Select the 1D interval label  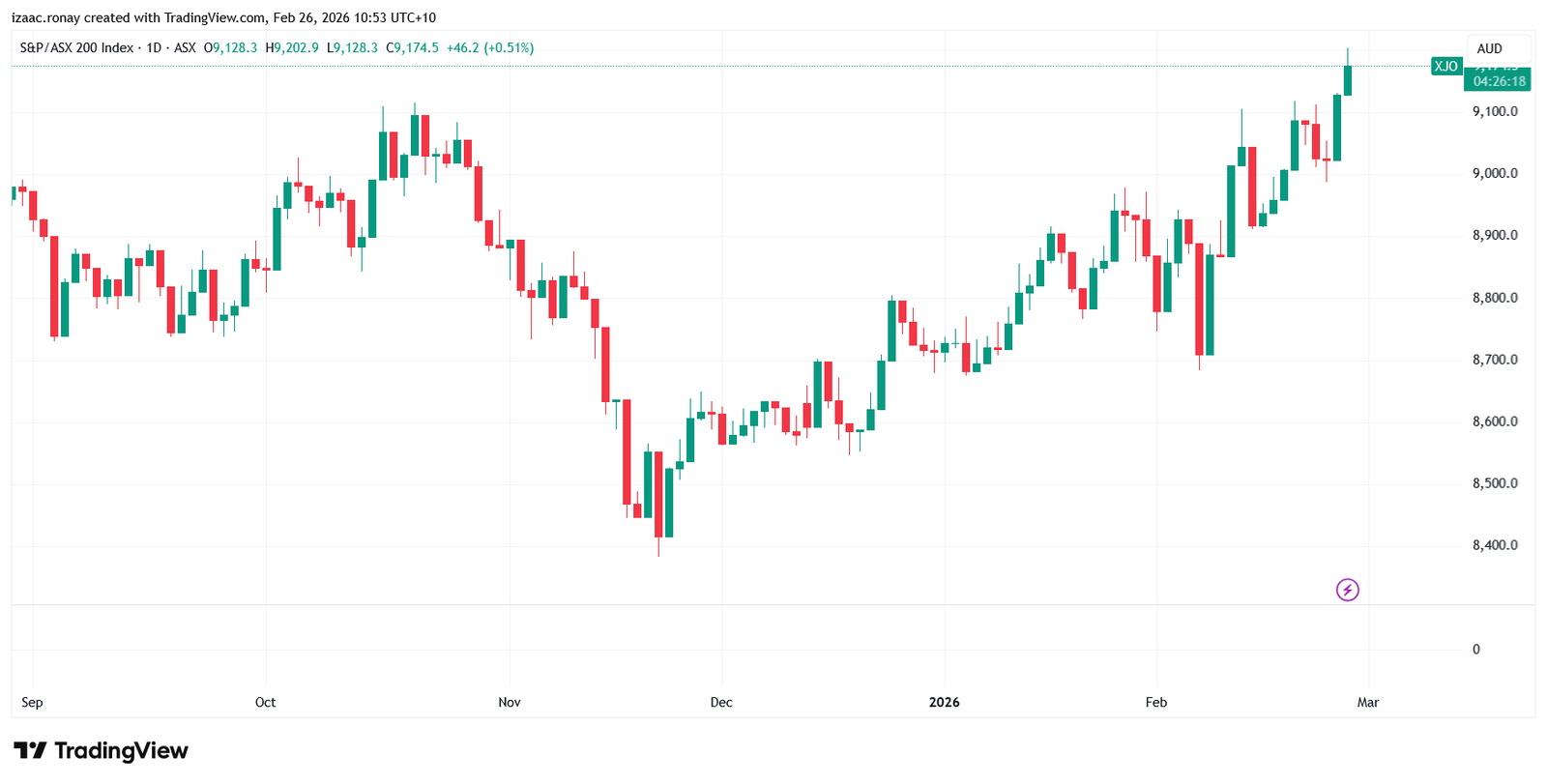pos(154,47)
